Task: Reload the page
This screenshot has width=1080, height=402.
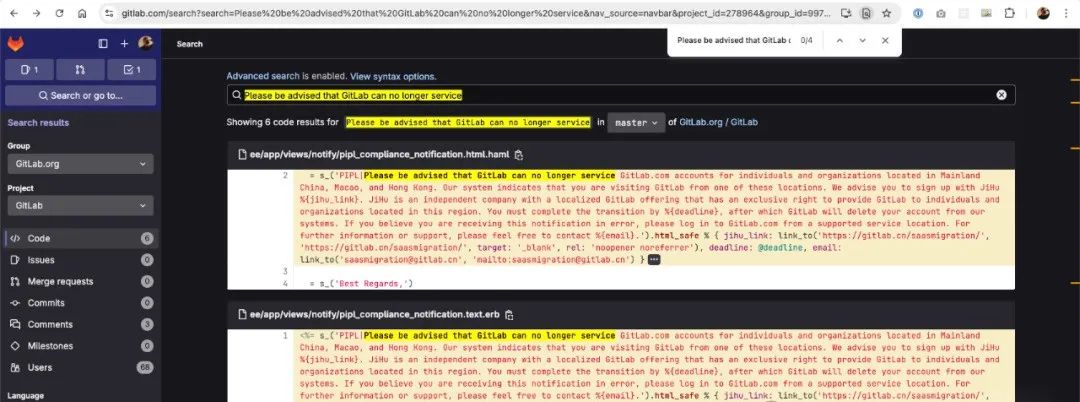Action: (x=59, y=13)
